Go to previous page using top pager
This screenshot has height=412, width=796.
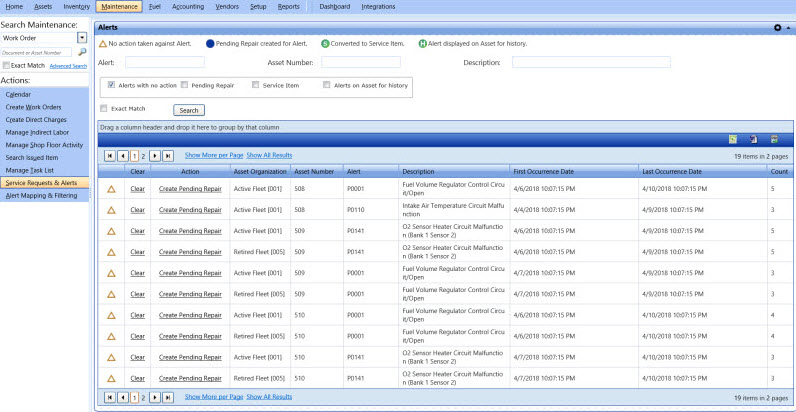point(122,156)
